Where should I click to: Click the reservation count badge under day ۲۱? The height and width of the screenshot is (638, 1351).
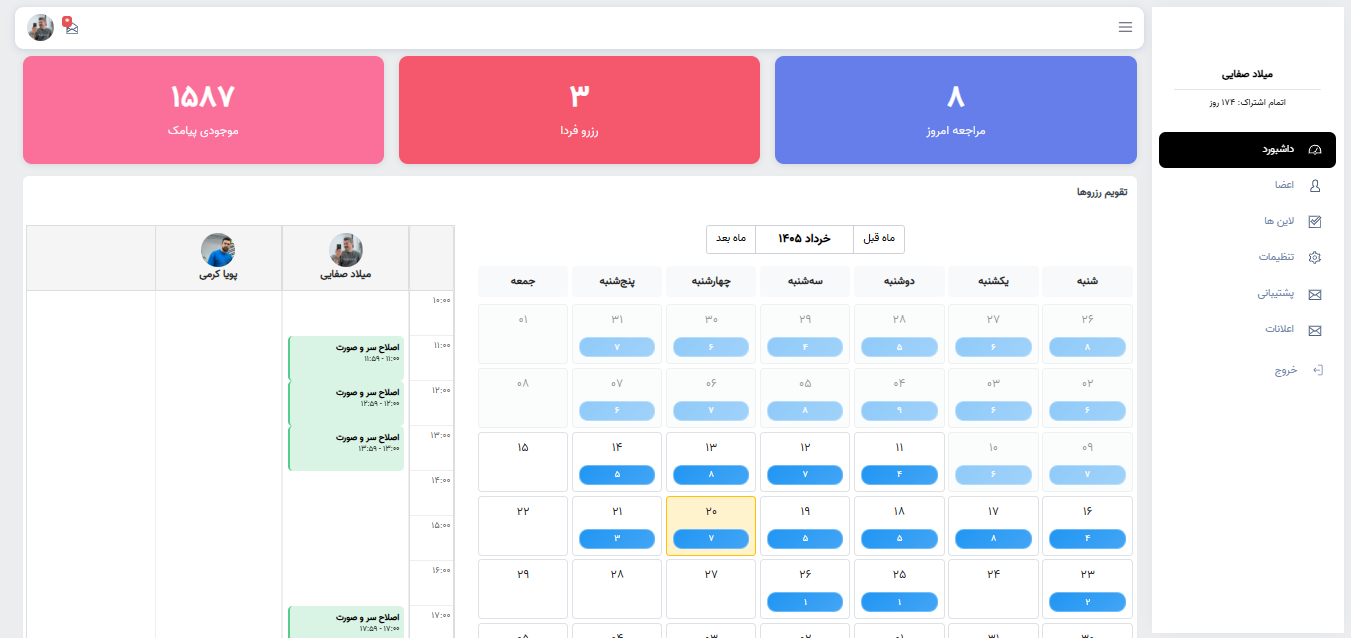point(617,538)
